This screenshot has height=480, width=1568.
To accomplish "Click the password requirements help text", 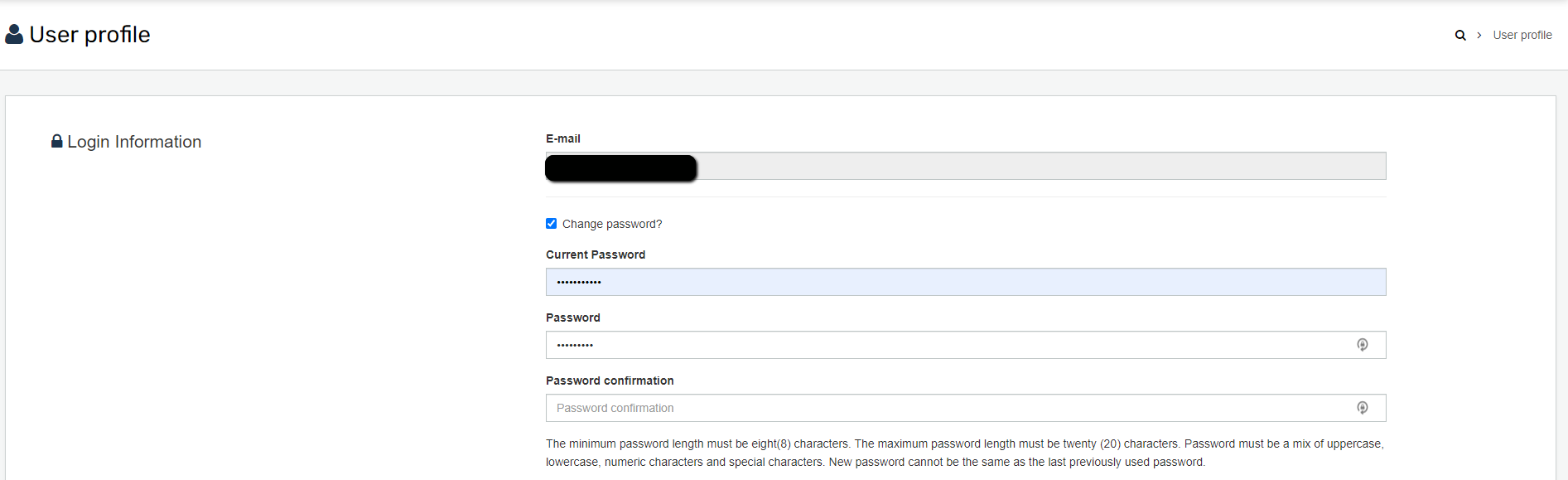I will [965, 453].
